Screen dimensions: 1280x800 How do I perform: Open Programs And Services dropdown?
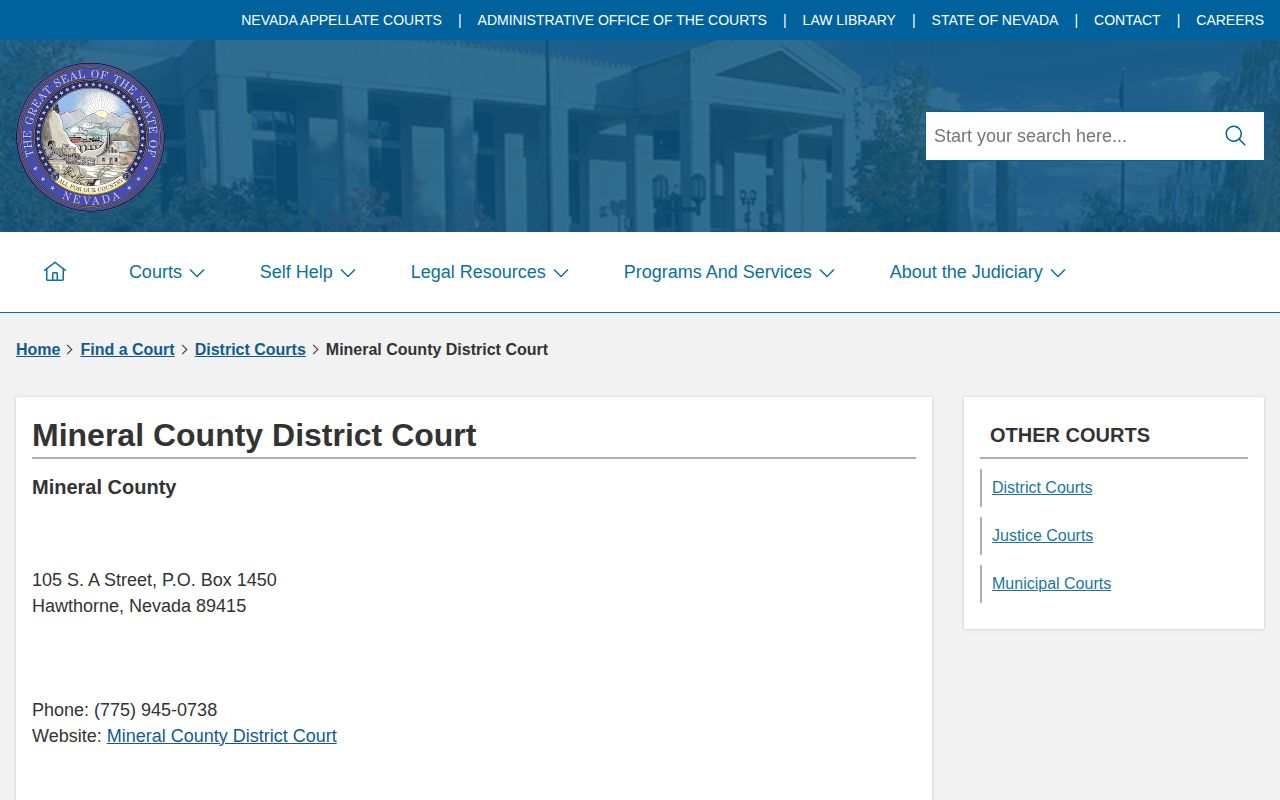point(729,272)
